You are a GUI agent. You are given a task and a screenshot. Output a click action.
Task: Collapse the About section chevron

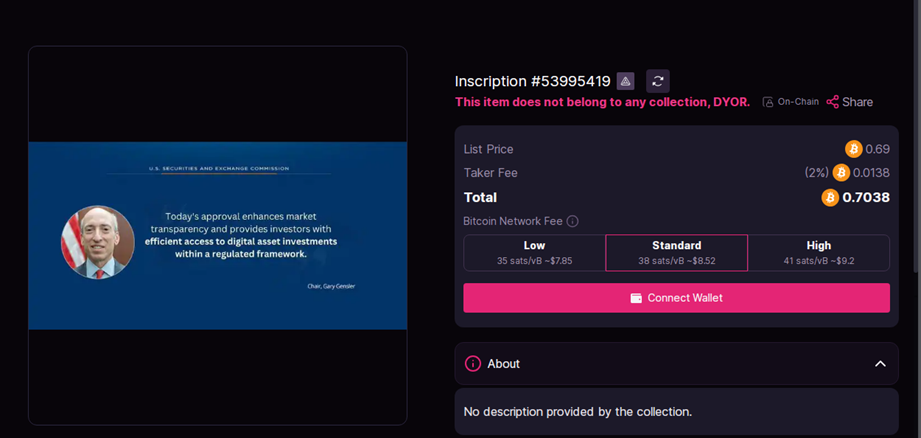(880, 364)
